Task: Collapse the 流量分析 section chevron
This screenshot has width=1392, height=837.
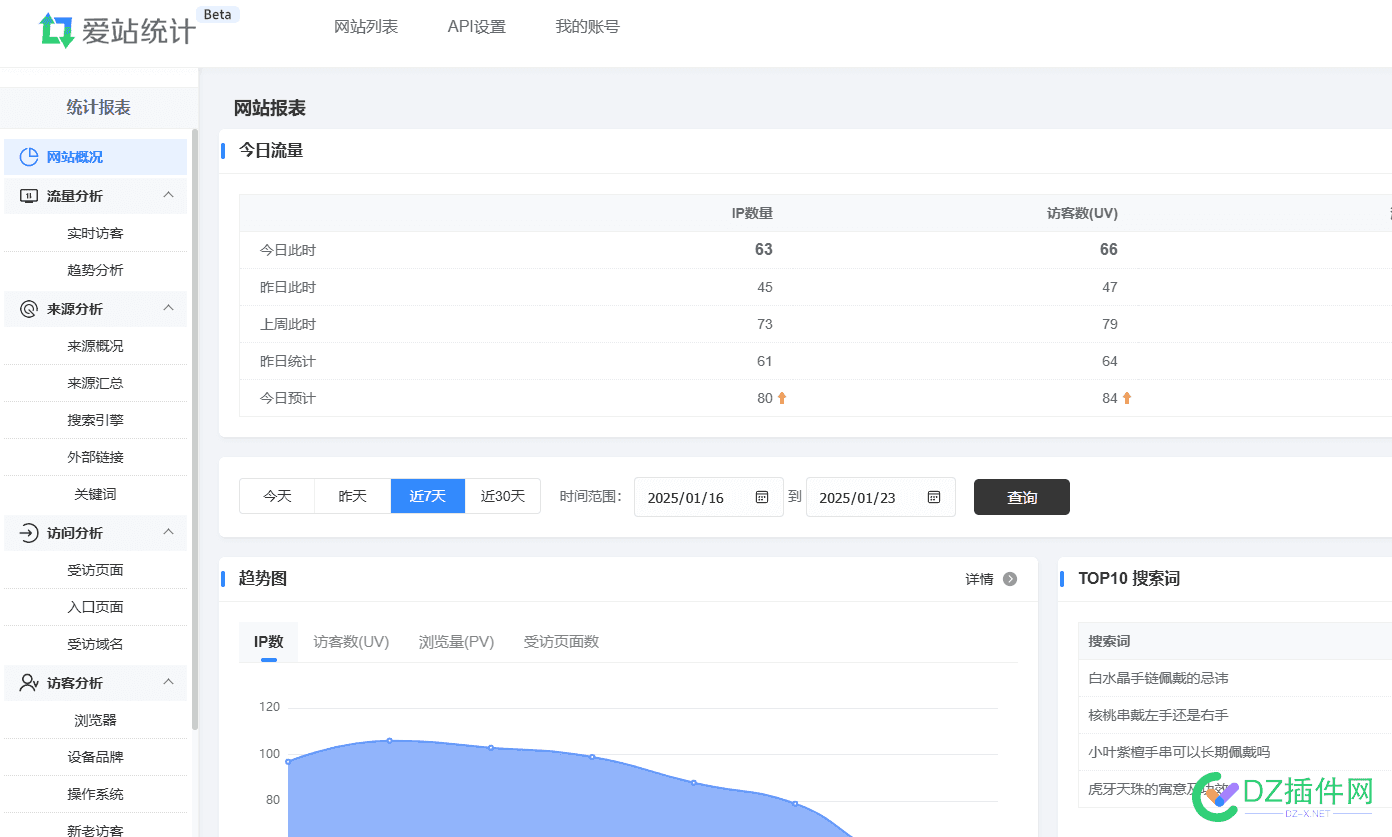Action: pyautogui.click(x=168, y=195)
